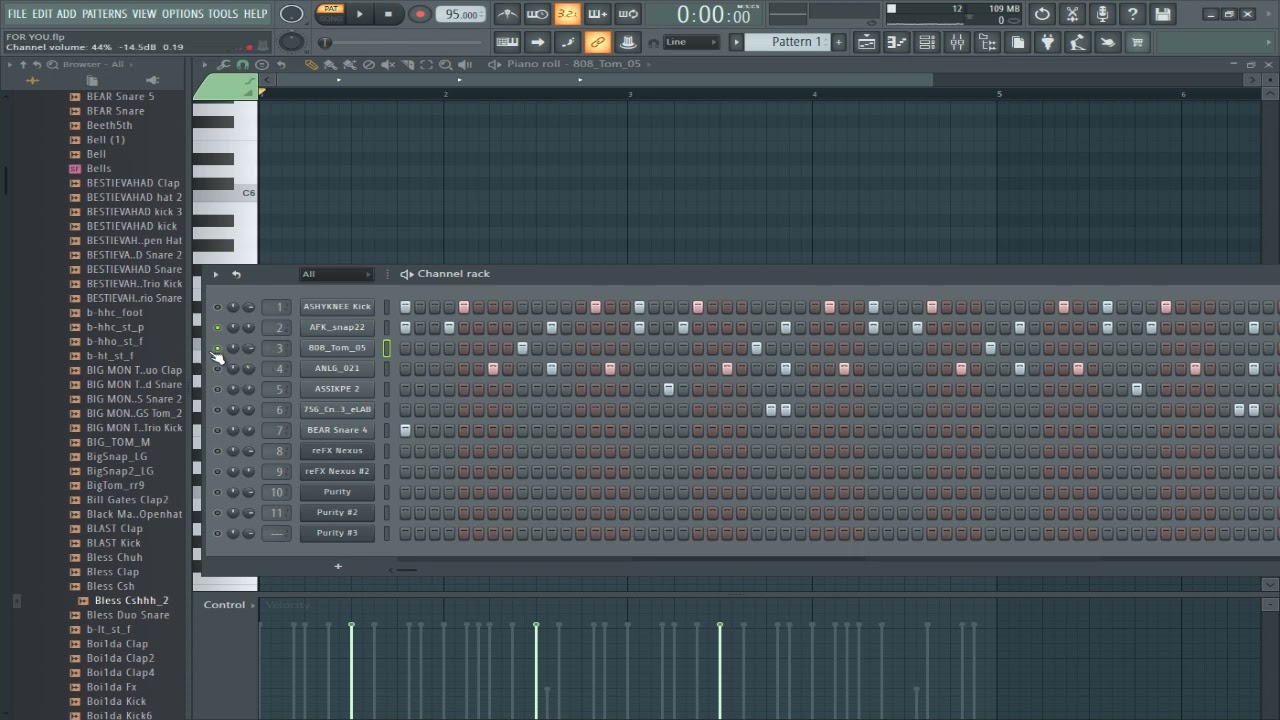Mute the ASHYKNEE Kick channel
1280x720 pixels.
tap(217, 307)
